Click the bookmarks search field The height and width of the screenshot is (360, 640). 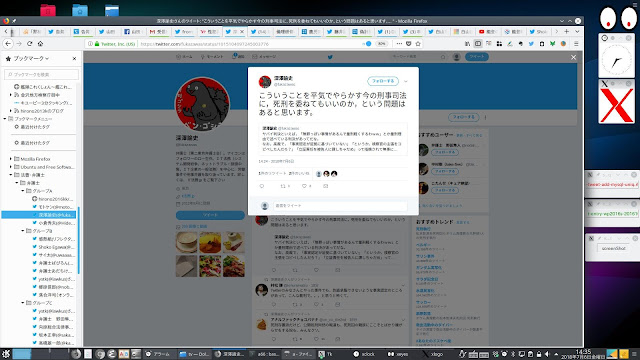click(42, 74)
